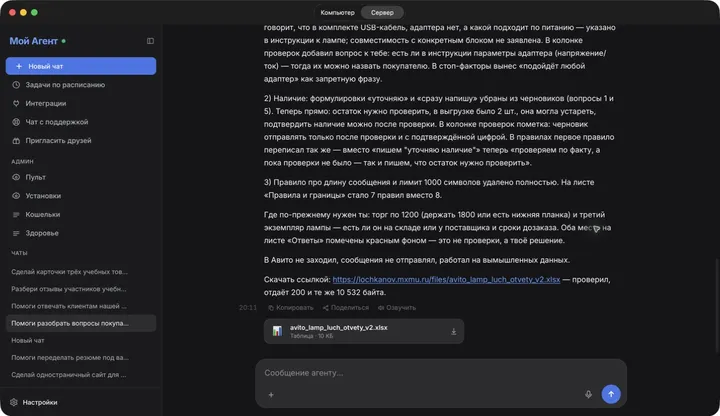Image resolution: width=720 pixels, height=416 pixels.
Task: Send message with the blue arrow button
Action: [611, 394]
